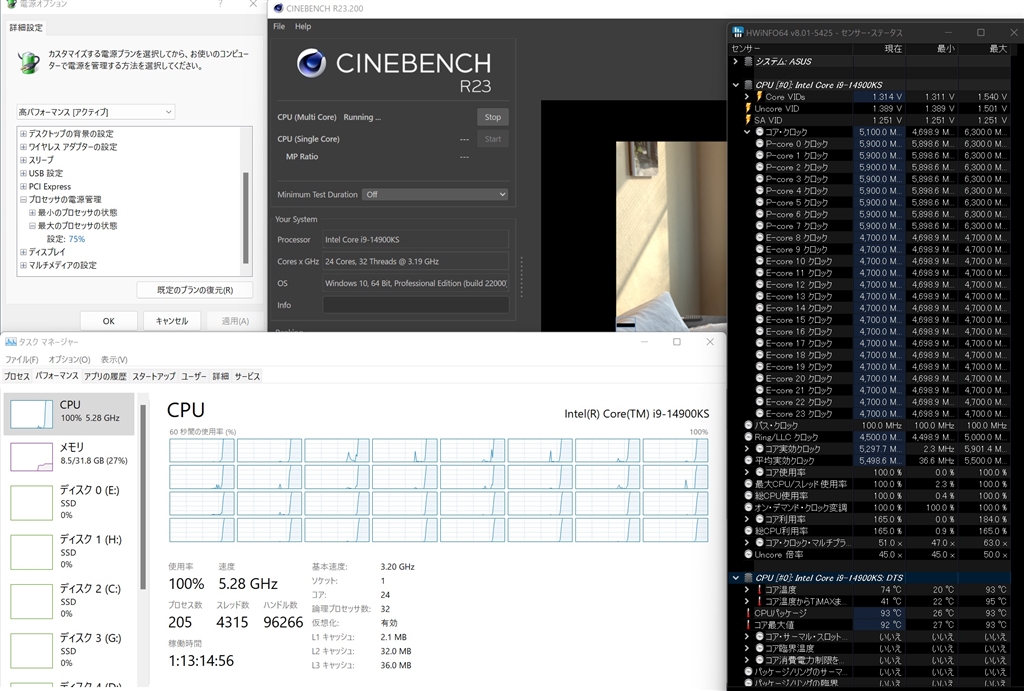This screenshot has height=691, width=1024.
Task: Click OK in power options dialog
Action: pos(108,321)
